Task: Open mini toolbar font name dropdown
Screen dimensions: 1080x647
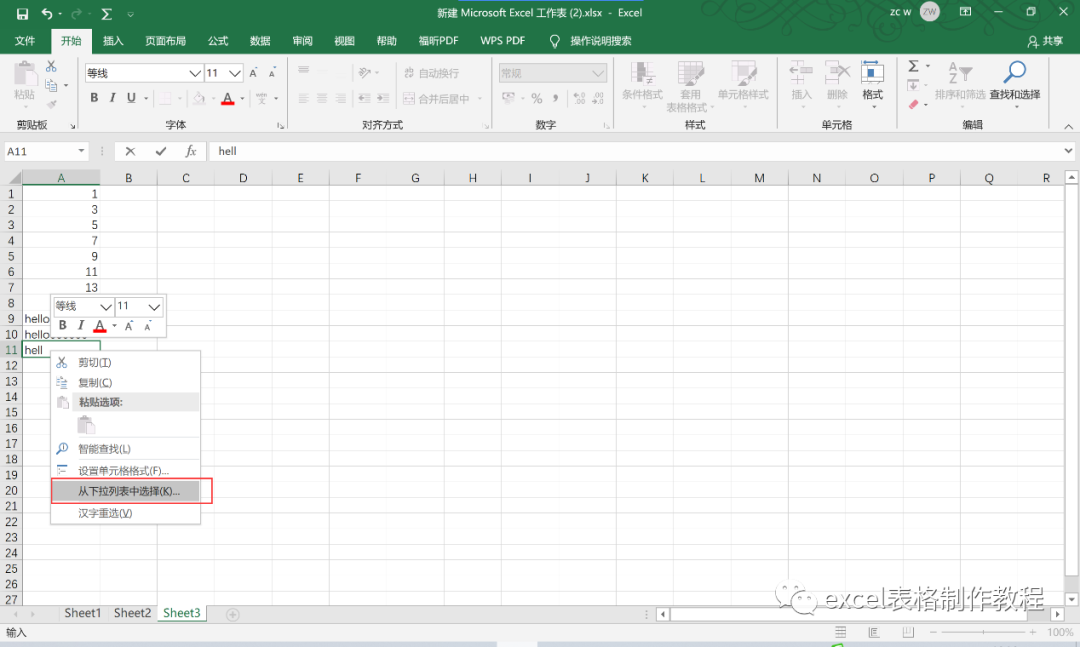Action: click(105, 307)
